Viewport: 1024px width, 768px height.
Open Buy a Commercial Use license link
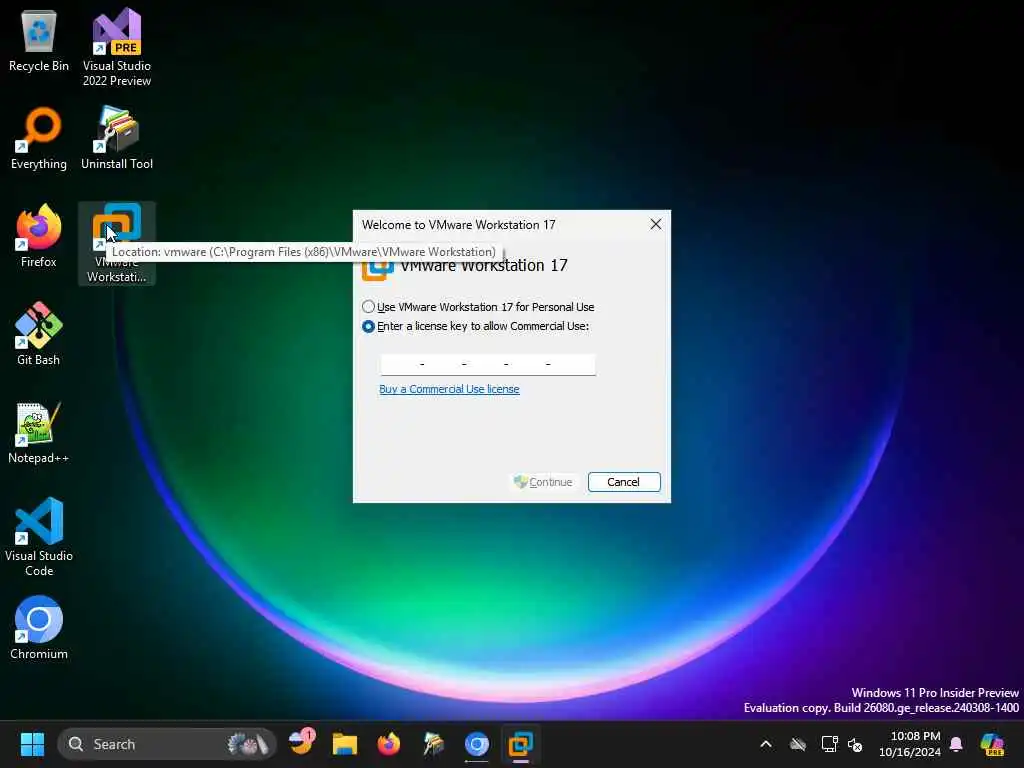coord(449,389)
